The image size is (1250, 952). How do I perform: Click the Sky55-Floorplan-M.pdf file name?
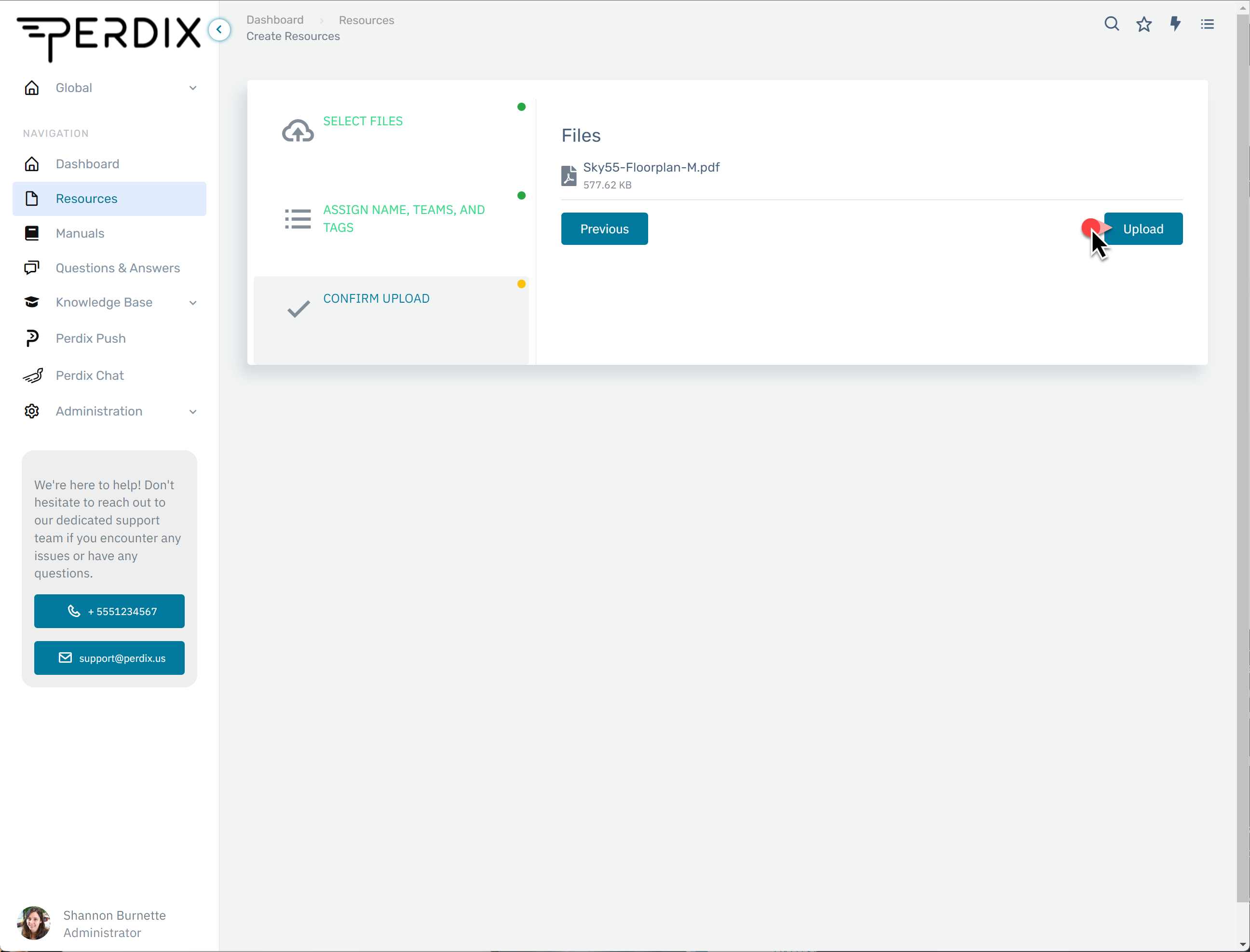point(652,167)
